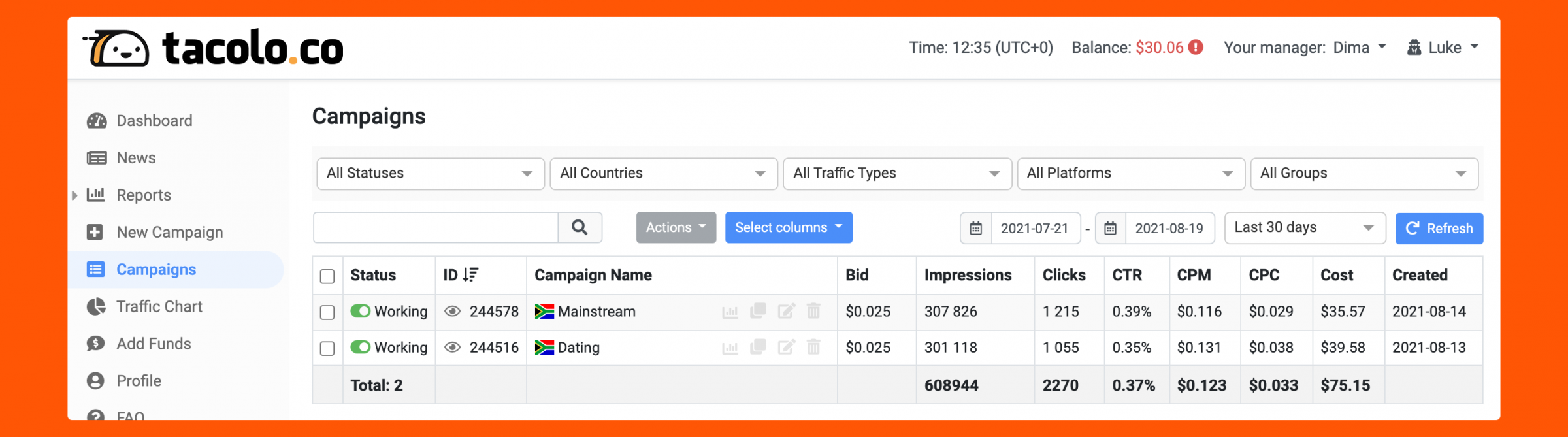Edit the Mainstream campaign
This screenshot has width=1568, height=437.
pos(786,311)
